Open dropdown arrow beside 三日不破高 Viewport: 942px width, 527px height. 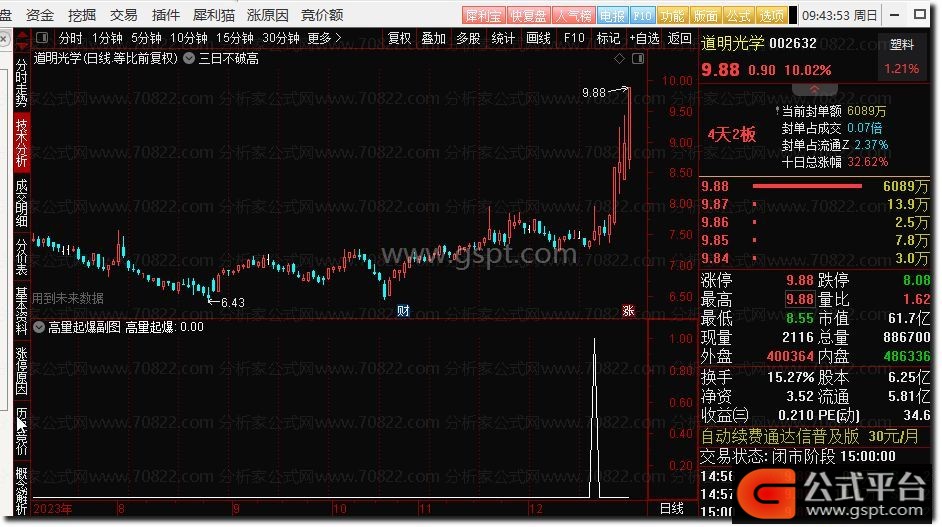[x=189, y=58]
